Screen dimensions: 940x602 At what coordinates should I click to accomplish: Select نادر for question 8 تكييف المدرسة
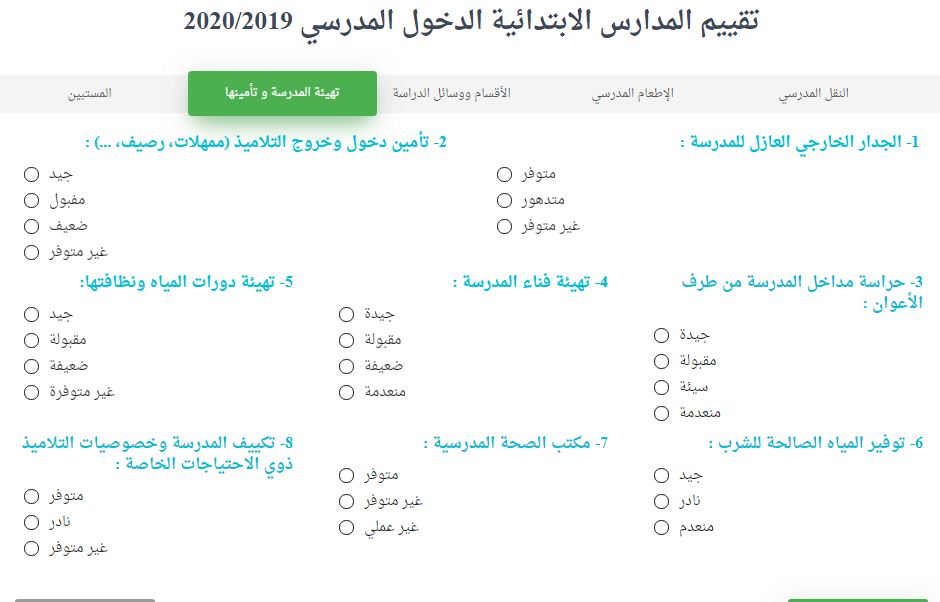pos(32,522)
